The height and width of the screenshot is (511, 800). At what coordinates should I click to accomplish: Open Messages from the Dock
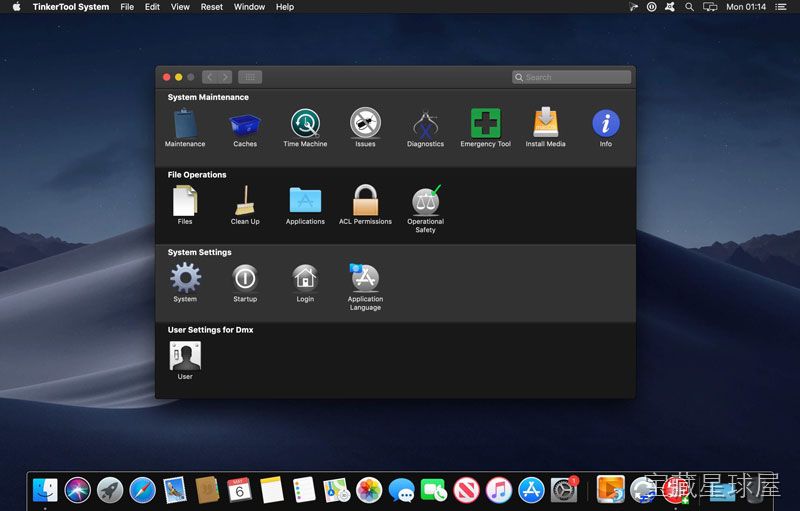tap(402, 490)
